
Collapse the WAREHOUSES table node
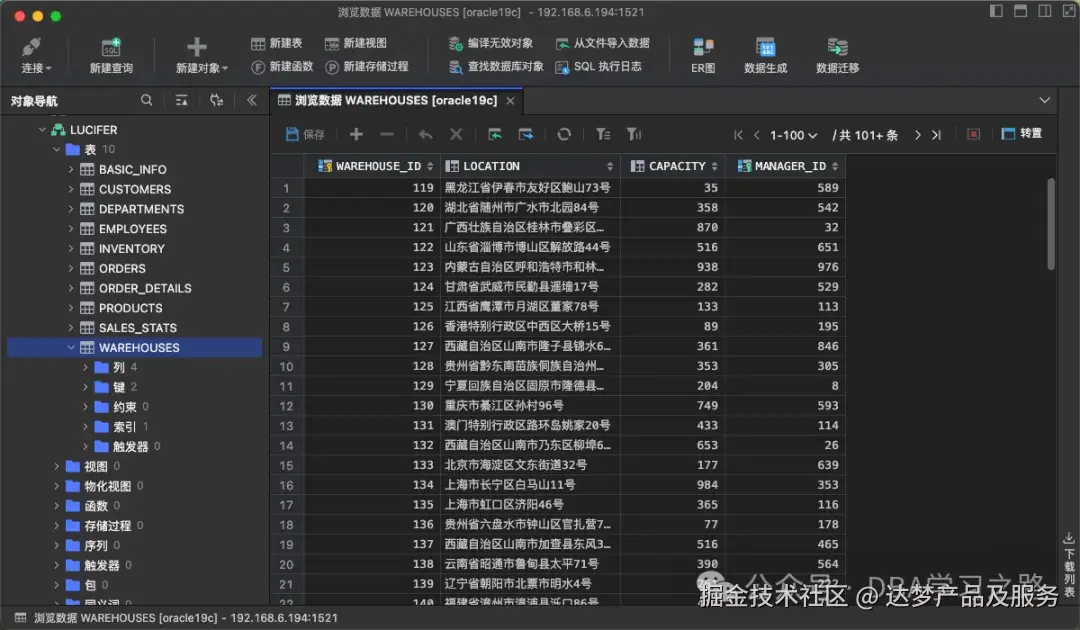(x=70, y=347)
